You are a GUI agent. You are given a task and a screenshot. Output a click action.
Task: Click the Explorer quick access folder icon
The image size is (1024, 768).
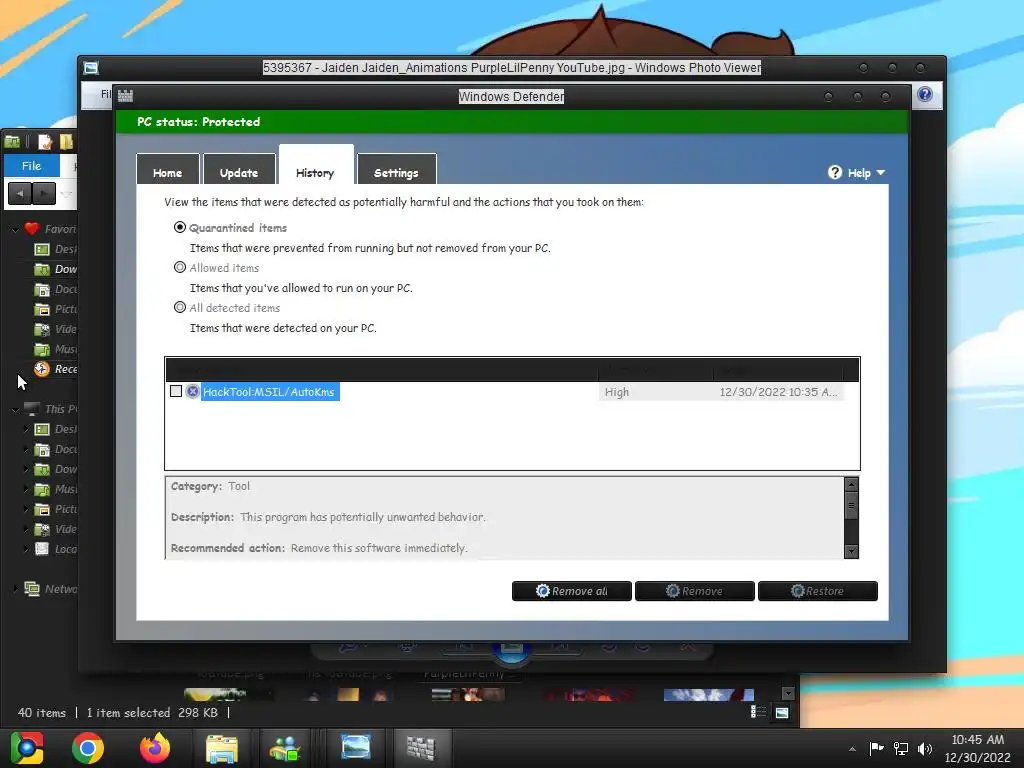[12, 142]
